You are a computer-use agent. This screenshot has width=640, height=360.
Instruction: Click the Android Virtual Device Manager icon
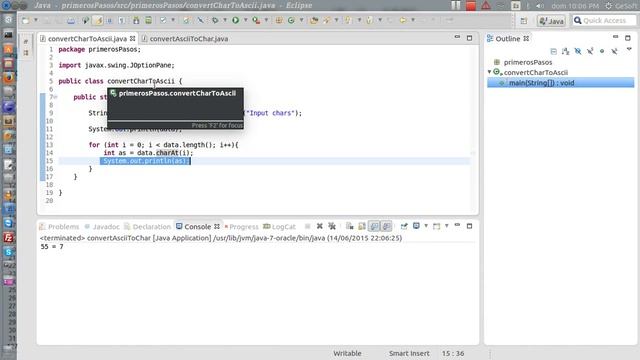click(149, 20)
